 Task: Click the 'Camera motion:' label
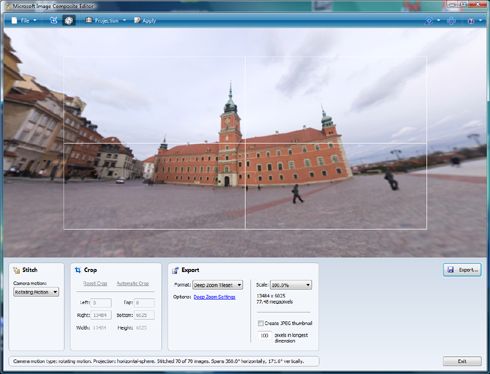point(30,283)
